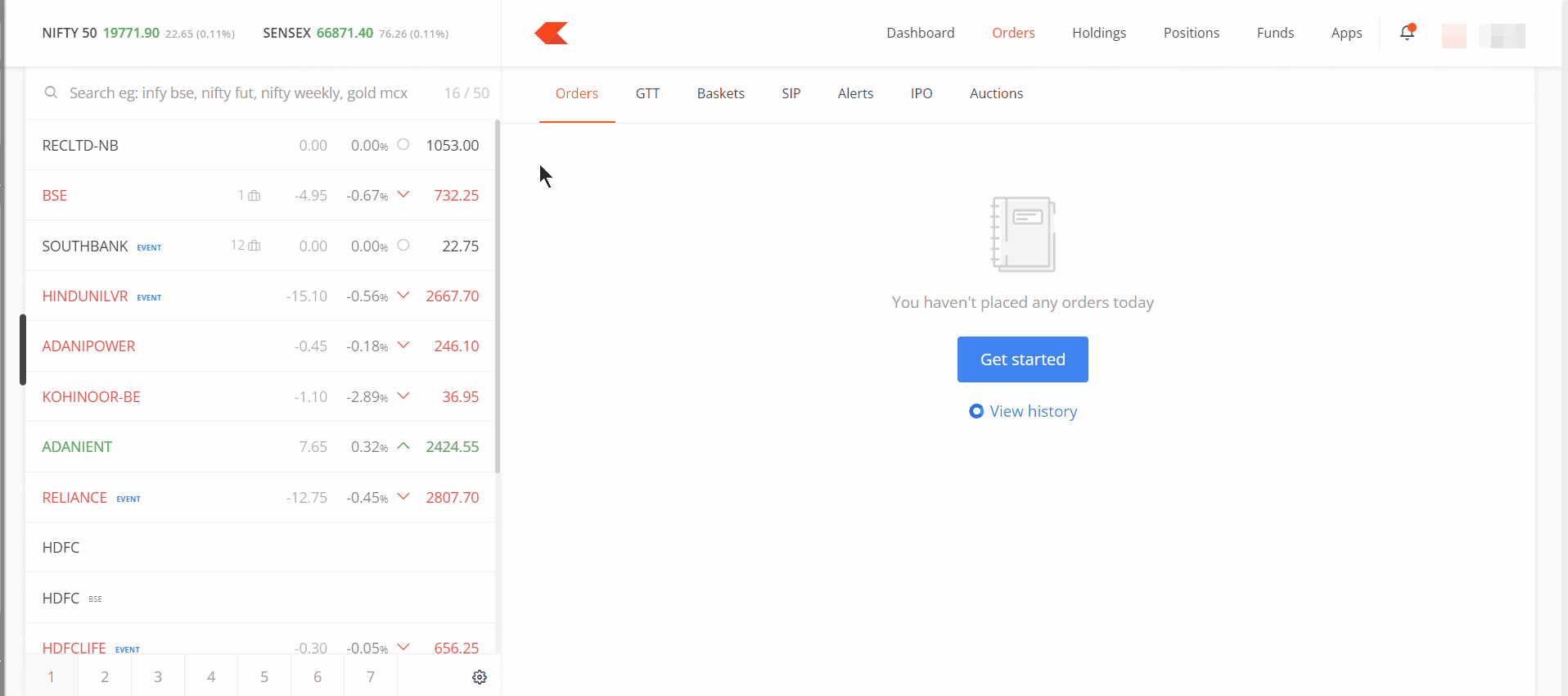Viewport: 1568px width, 696px height.
Task: Select KOHINOOR-BE in watchlist
Action: (260, 396)
